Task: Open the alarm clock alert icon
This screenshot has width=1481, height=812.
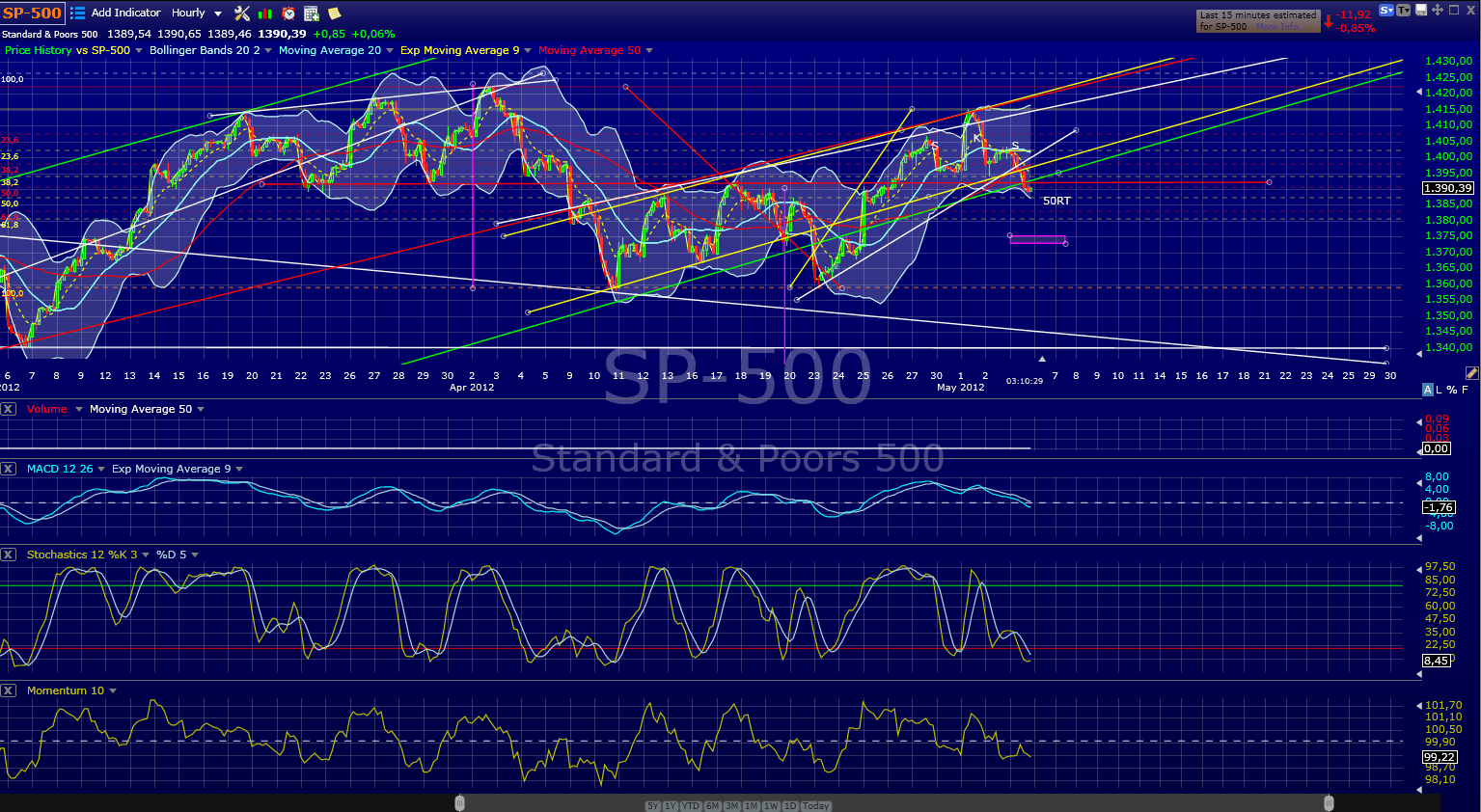Action: tap(288, 14)
